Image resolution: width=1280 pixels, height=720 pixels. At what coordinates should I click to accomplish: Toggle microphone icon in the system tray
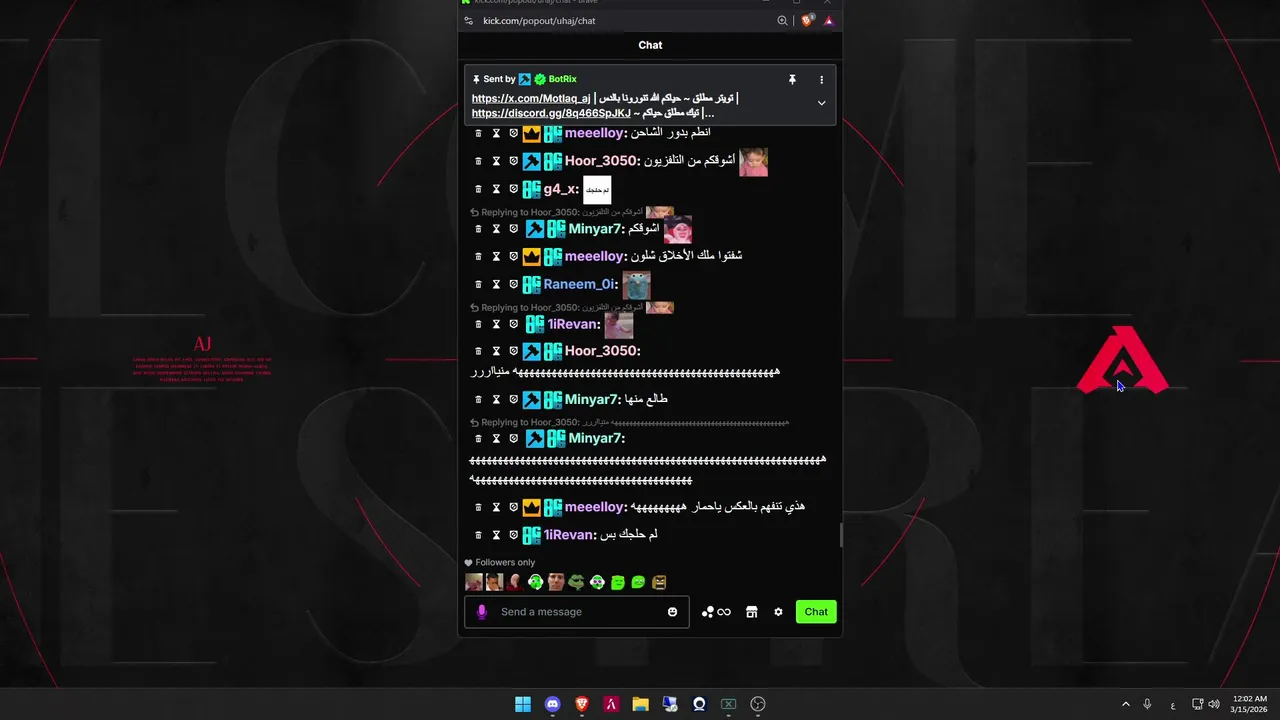pos(1147,704)
